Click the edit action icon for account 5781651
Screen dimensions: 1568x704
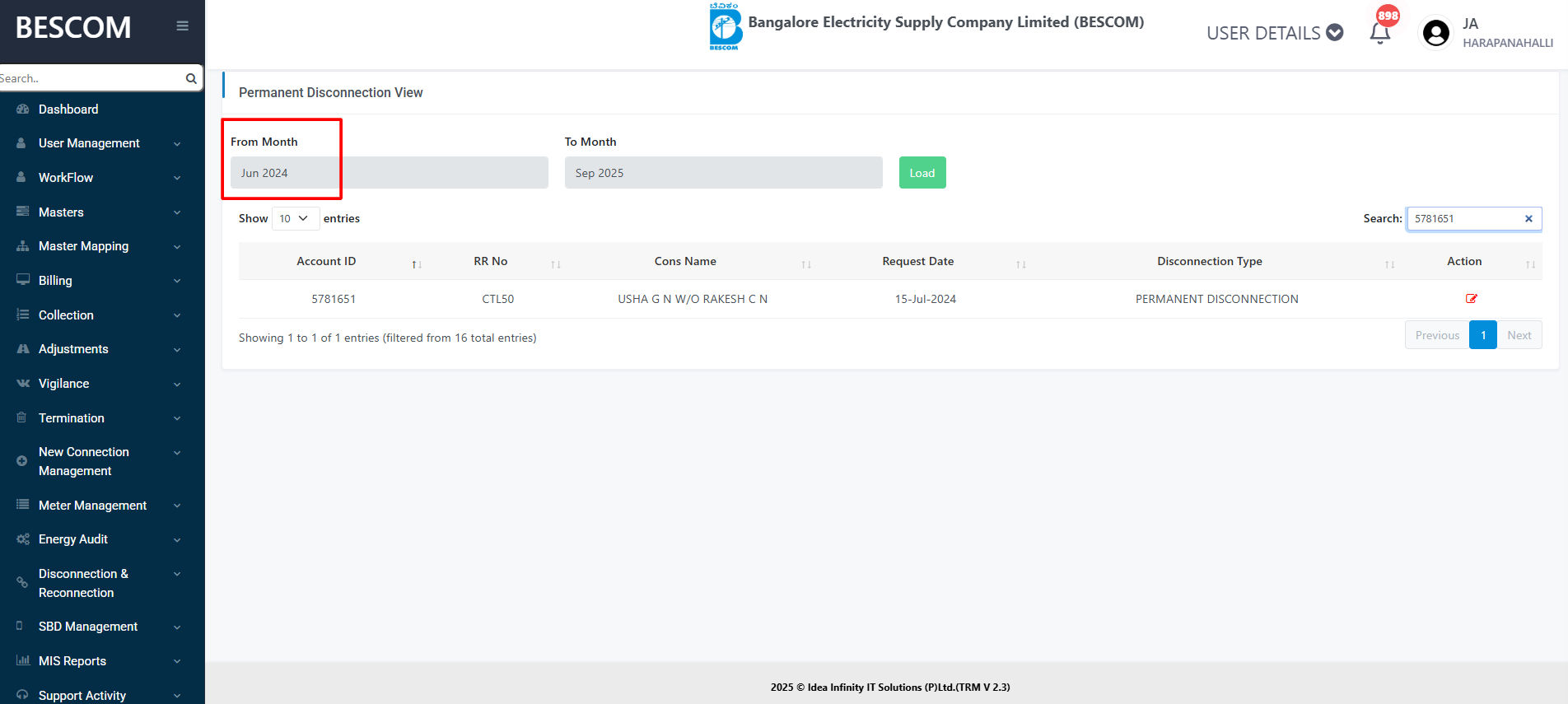[1472, 299]
